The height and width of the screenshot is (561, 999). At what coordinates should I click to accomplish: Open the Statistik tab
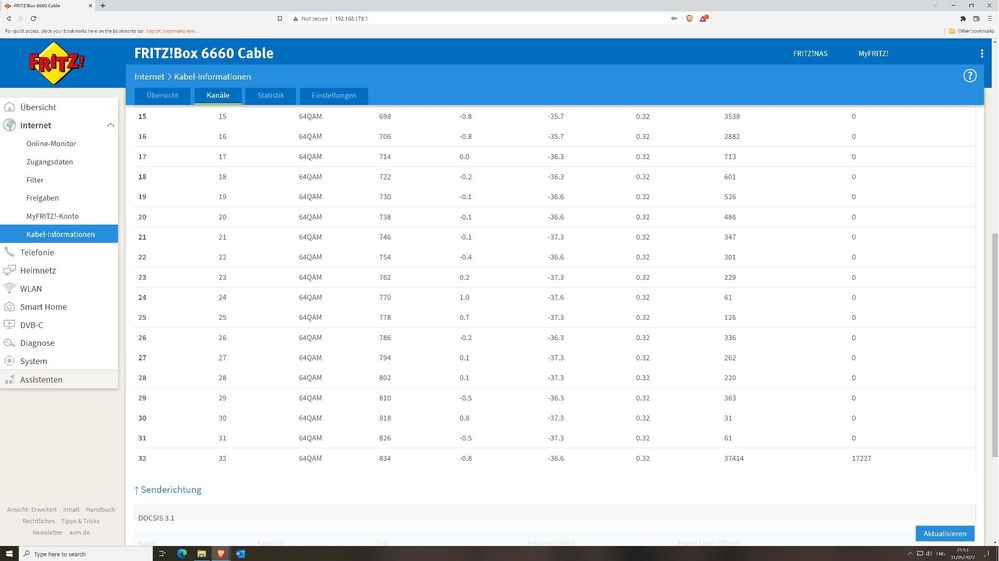coord(270,96)
